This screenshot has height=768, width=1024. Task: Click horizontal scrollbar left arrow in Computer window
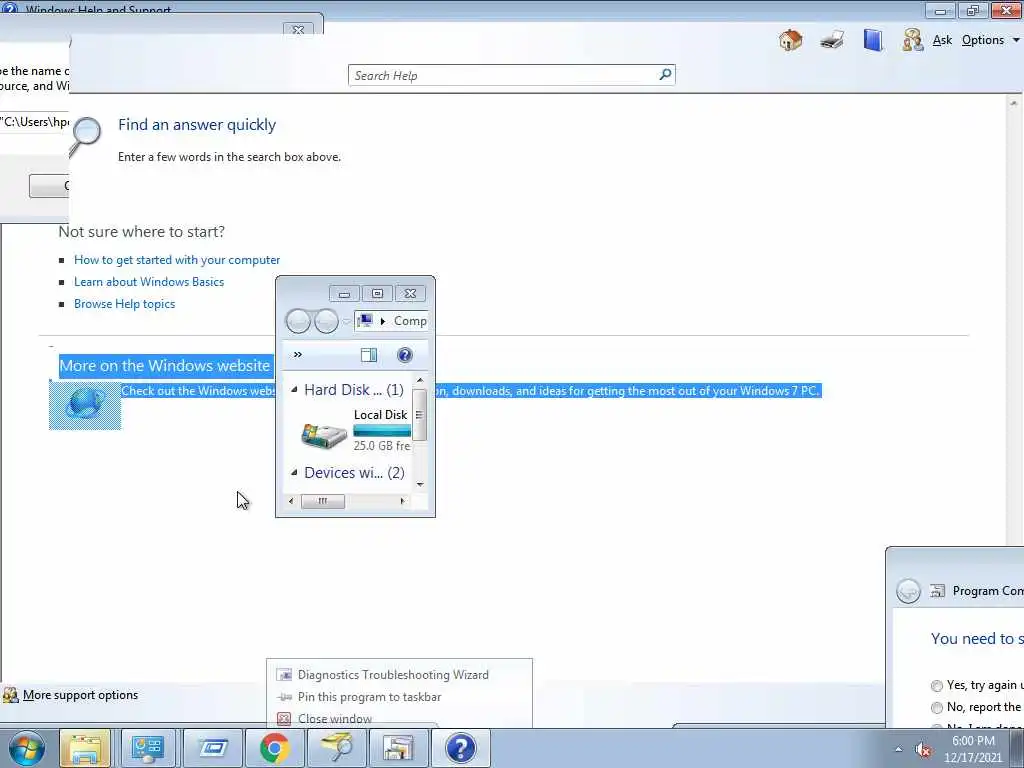tap(291, 501)
